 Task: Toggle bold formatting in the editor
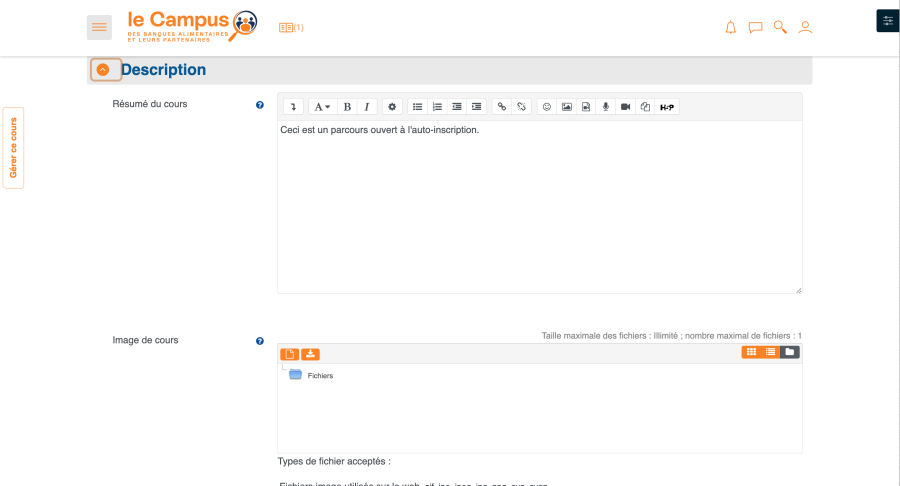click(x=347, y=106)
